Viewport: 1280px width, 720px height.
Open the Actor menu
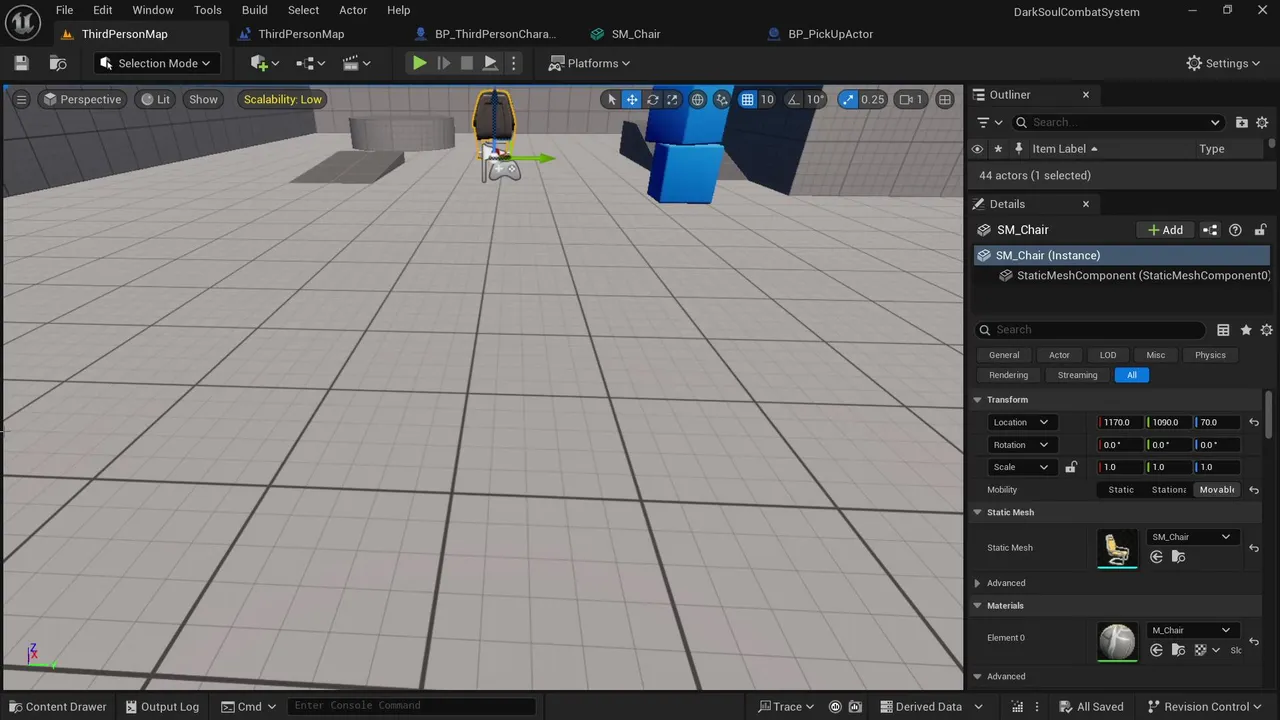[353, 10]
